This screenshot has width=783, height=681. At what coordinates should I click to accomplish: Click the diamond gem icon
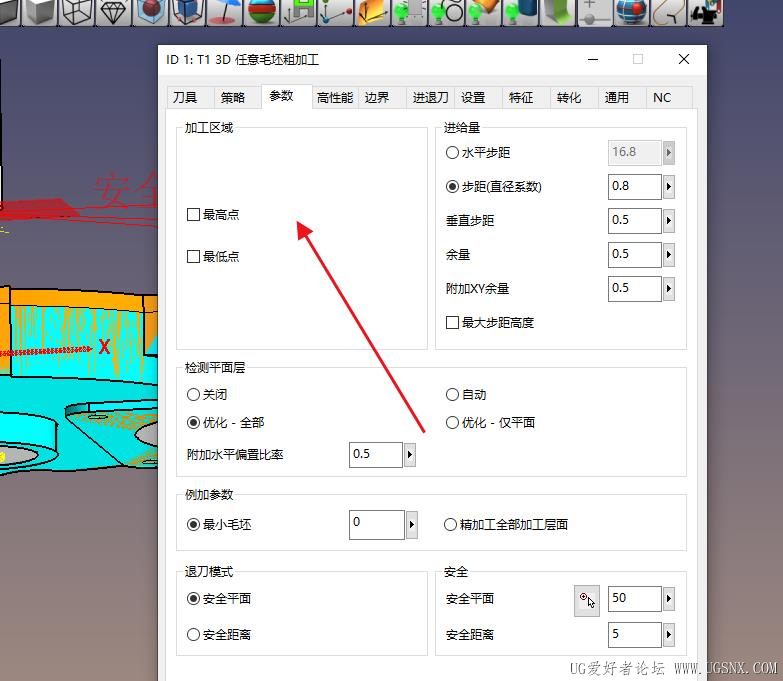point(113,11)
